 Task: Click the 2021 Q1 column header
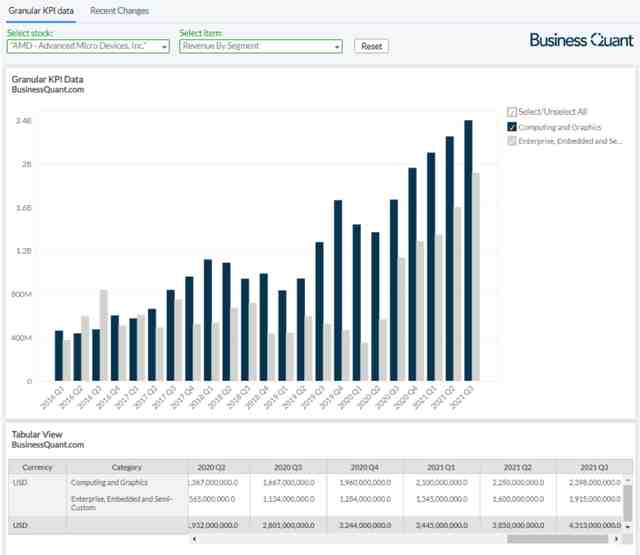441,467
